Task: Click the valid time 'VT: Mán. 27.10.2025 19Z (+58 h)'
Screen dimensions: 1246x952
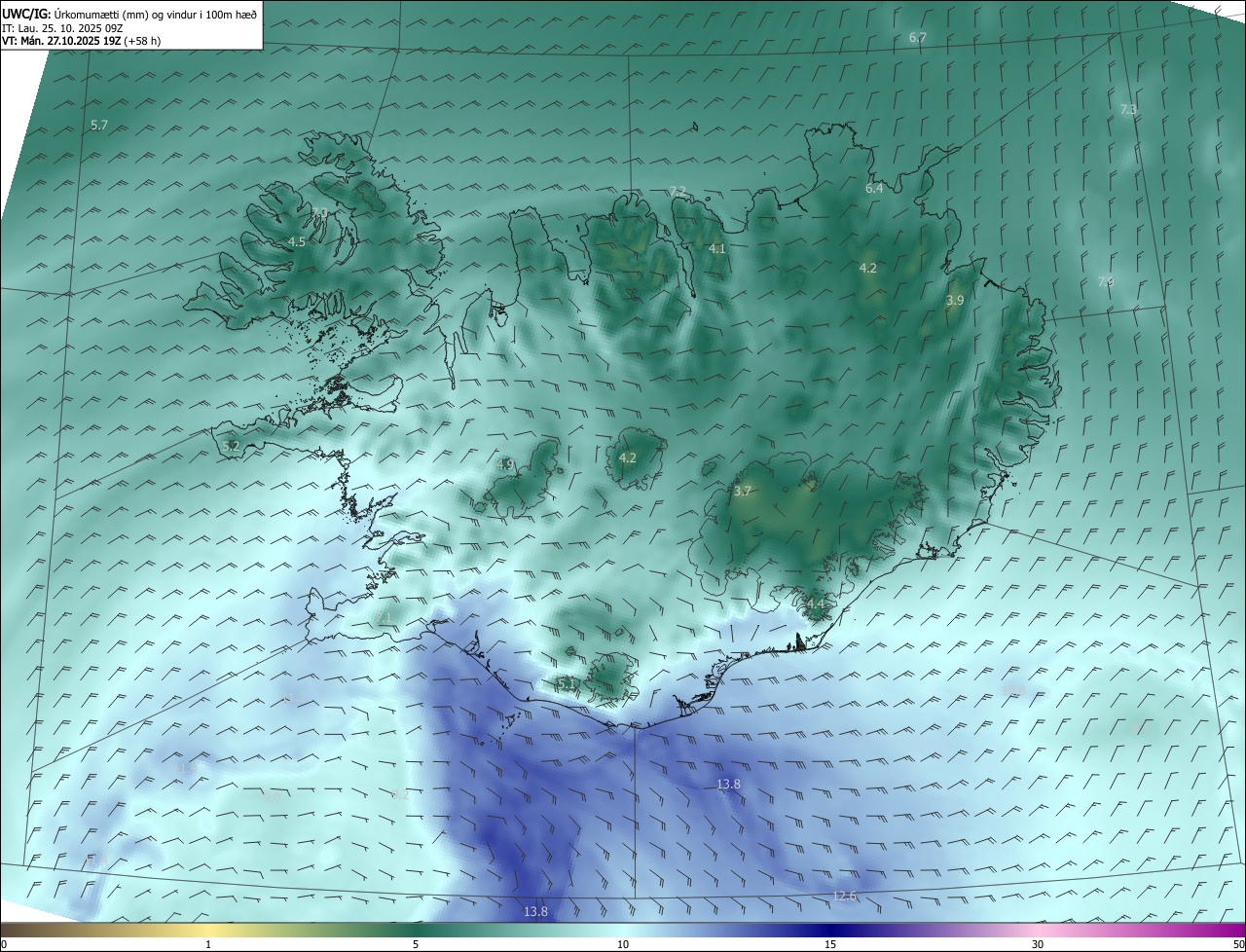Action: [x=82, y=41]
